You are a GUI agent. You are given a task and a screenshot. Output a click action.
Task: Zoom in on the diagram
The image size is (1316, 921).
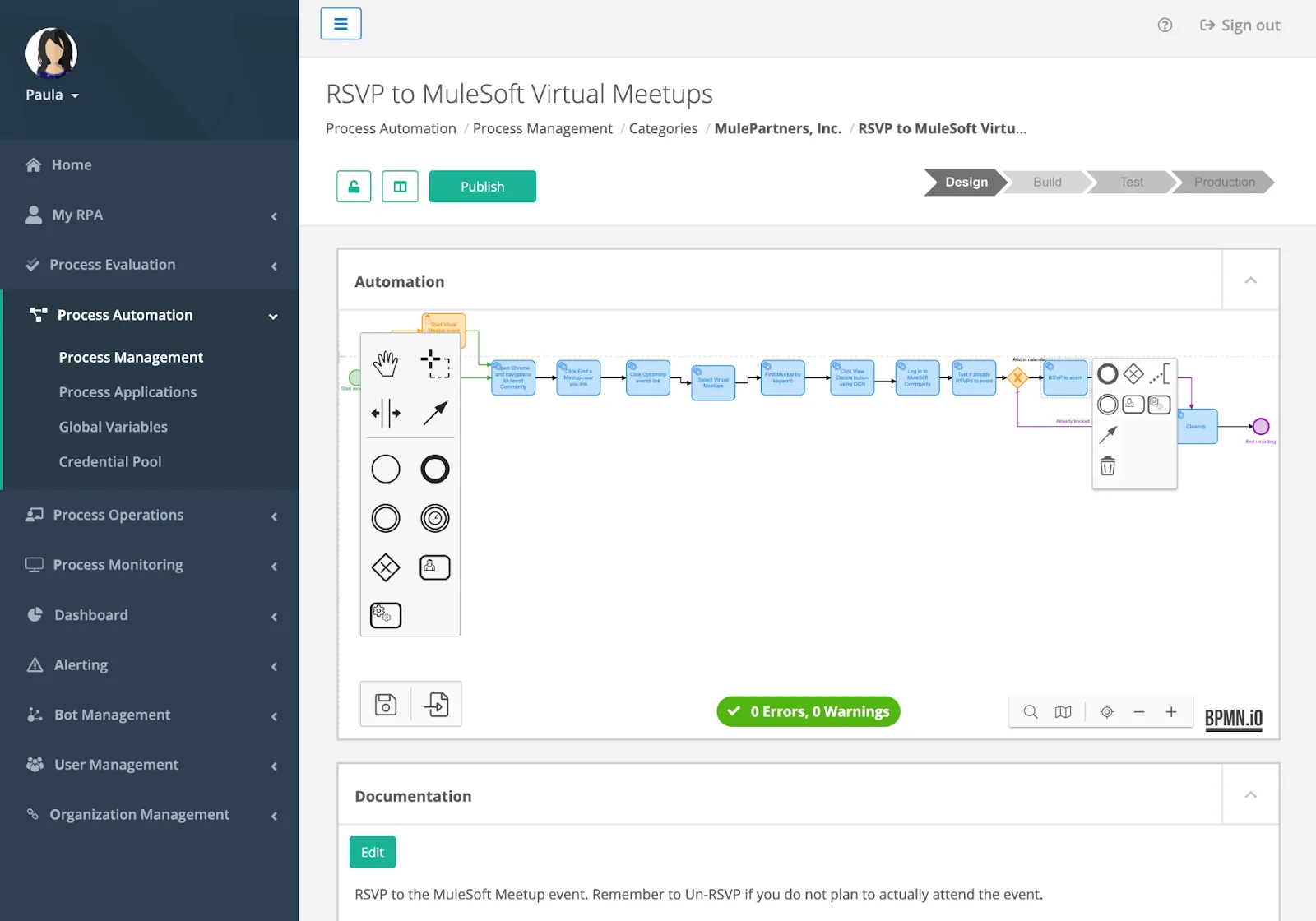point(1171,712)
